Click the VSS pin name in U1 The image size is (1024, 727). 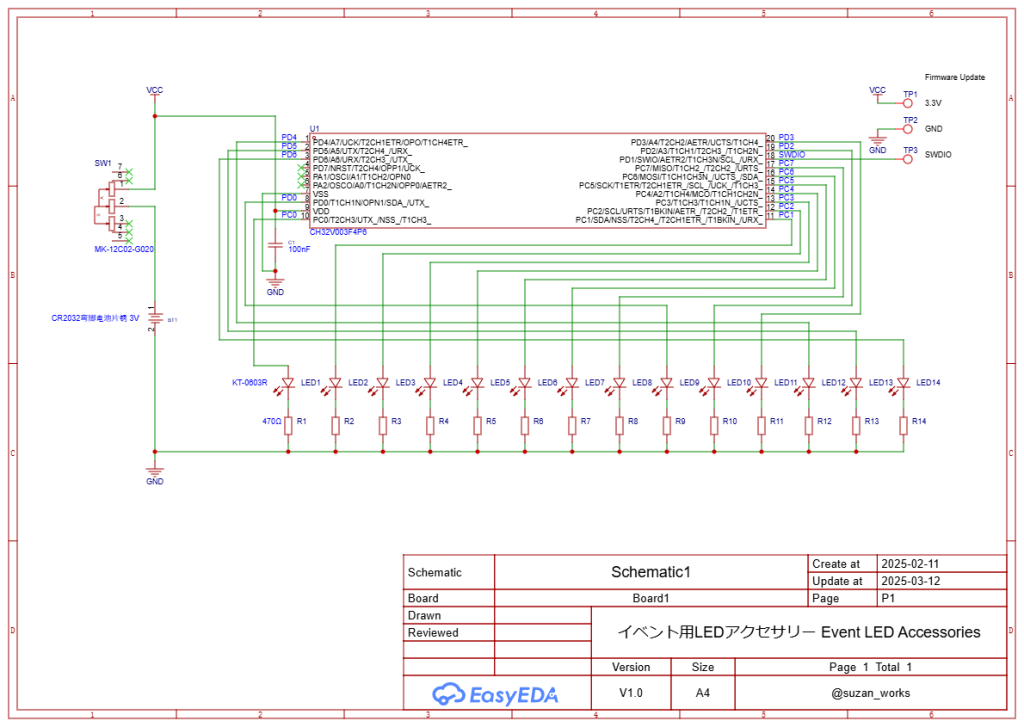pos(321,194)
